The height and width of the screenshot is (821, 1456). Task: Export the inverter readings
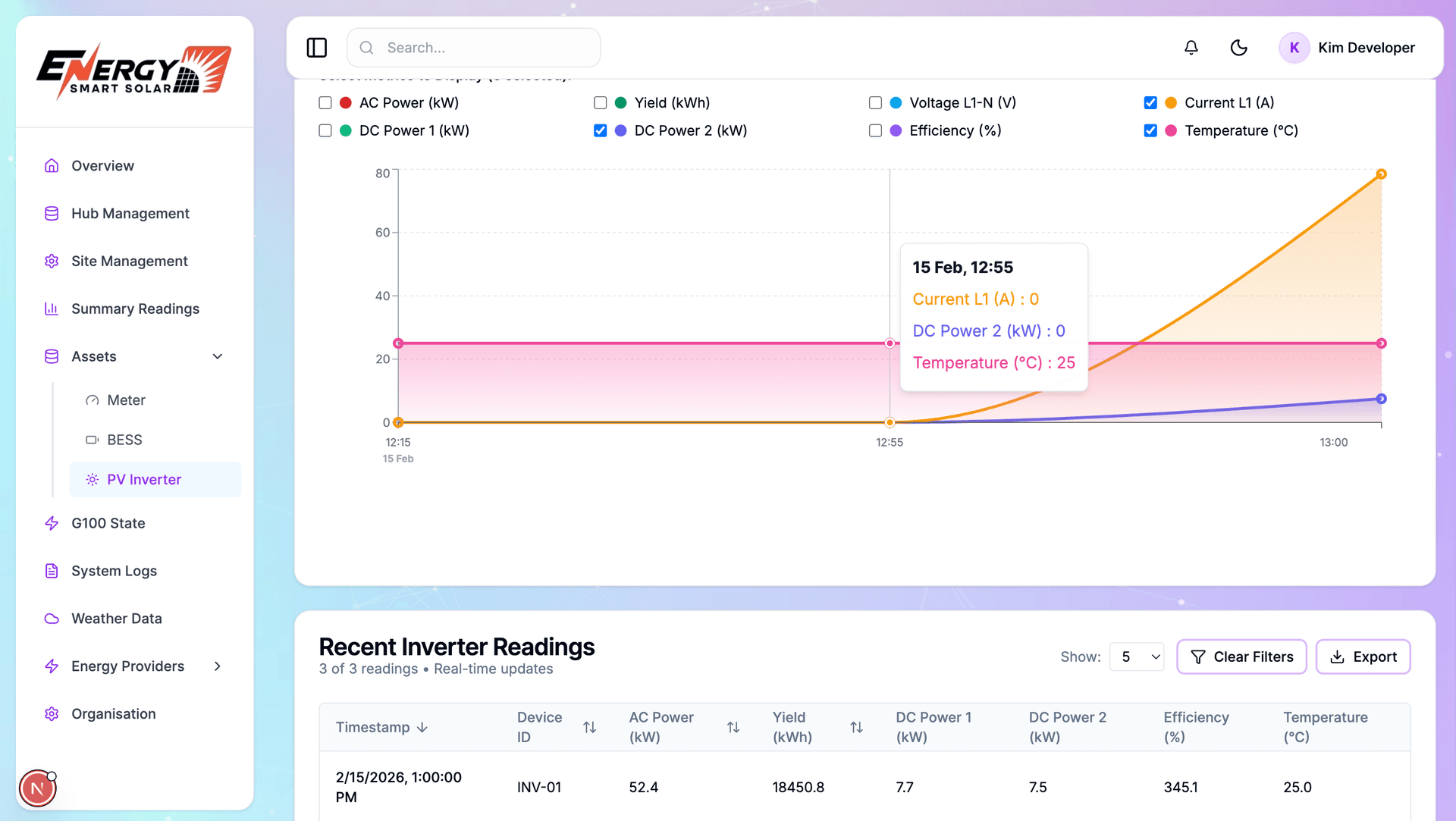[1363, 656]
